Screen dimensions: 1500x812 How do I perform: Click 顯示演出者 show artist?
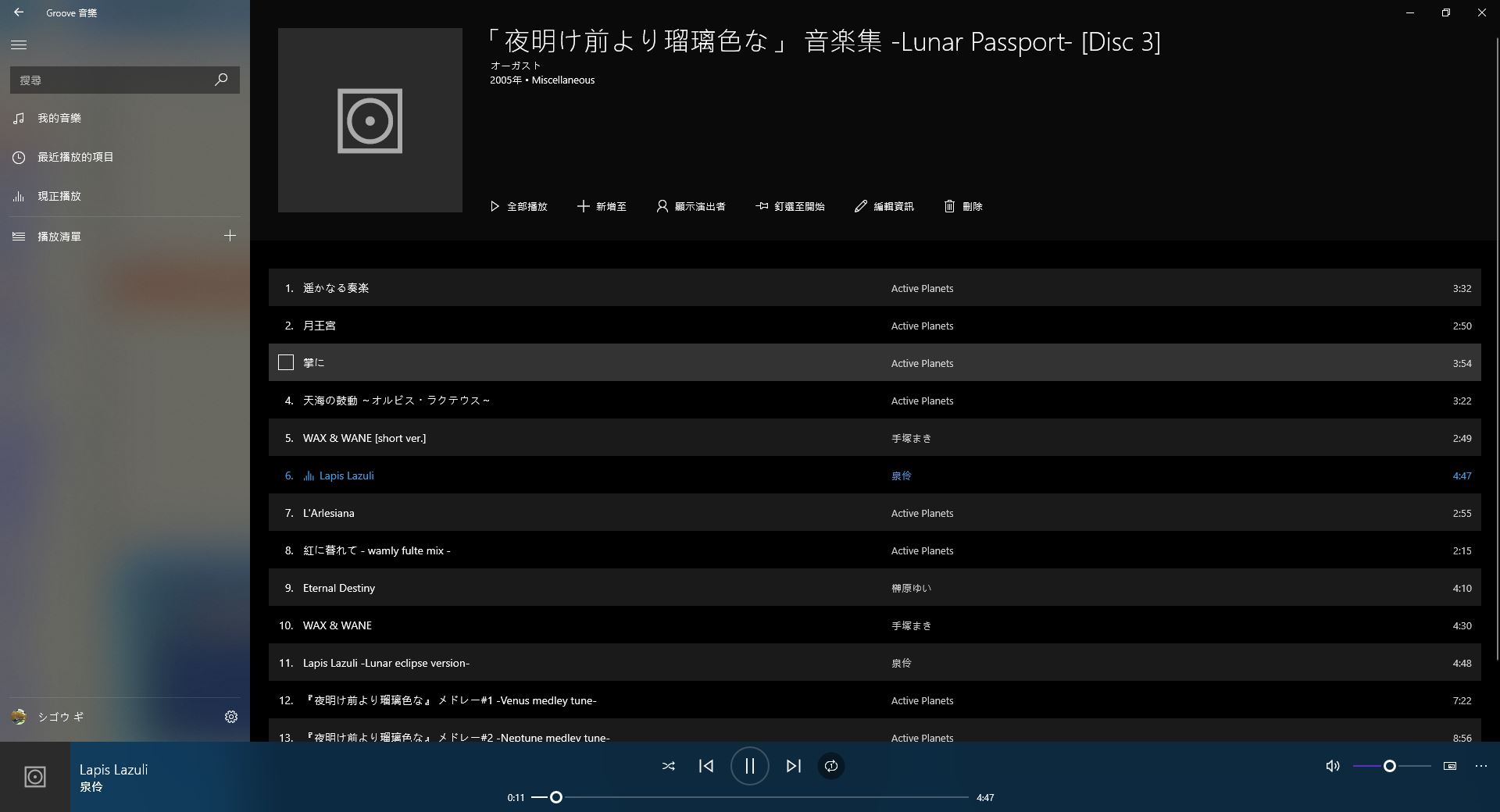[691, 206]
